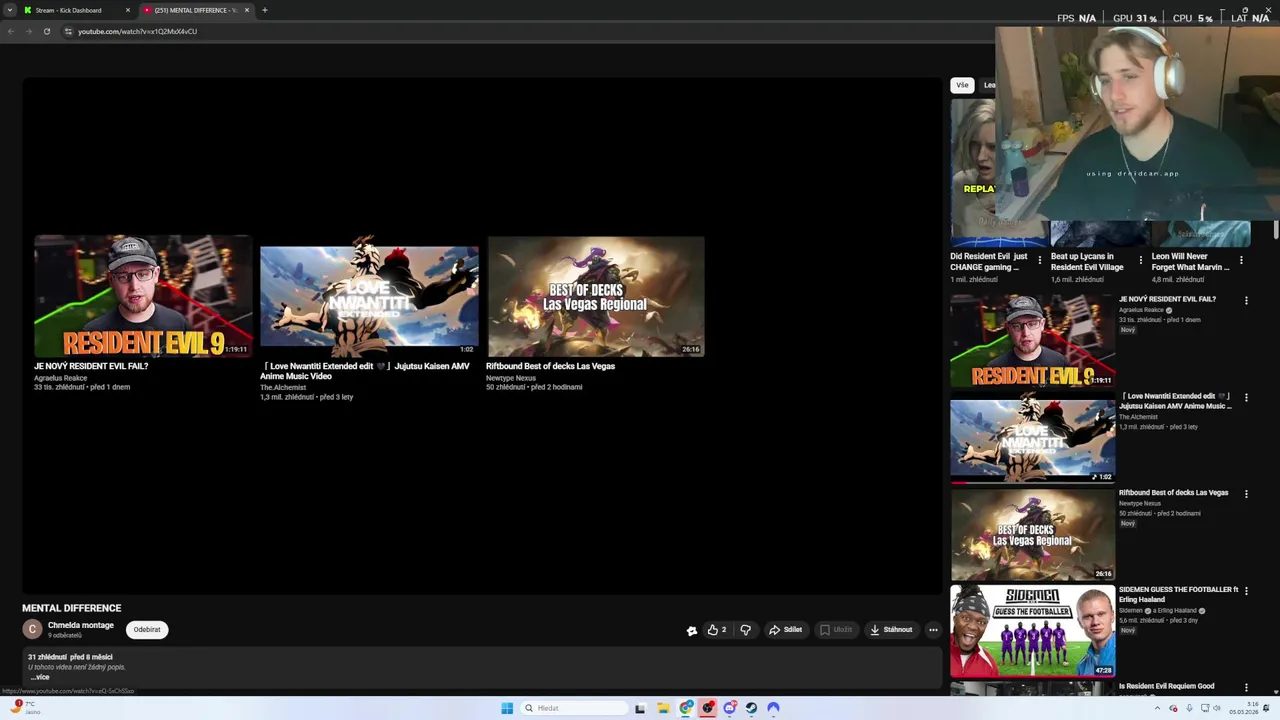Open File Explorer from taskbar
The height and width of the screenshot is (720, 1280).
coord(662,708)
